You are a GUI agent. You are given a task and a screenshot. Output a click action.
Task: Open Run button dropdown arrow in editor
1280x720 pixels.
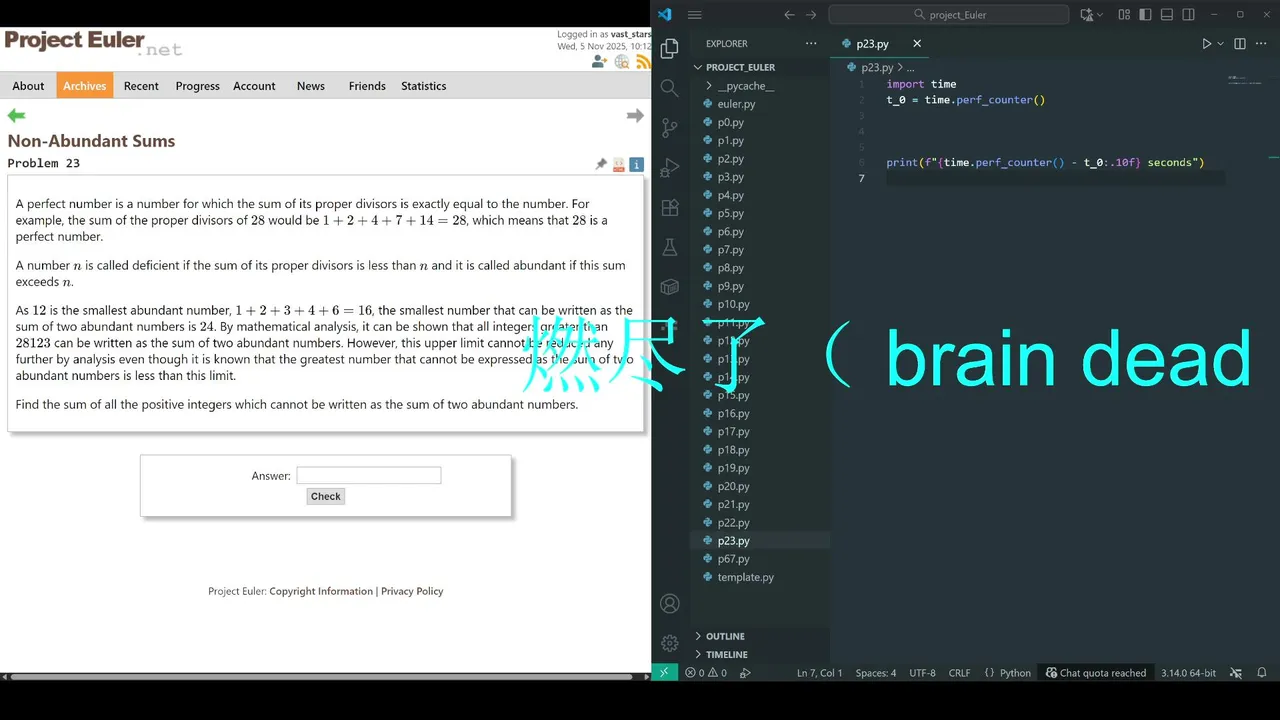click(1220, 44)
